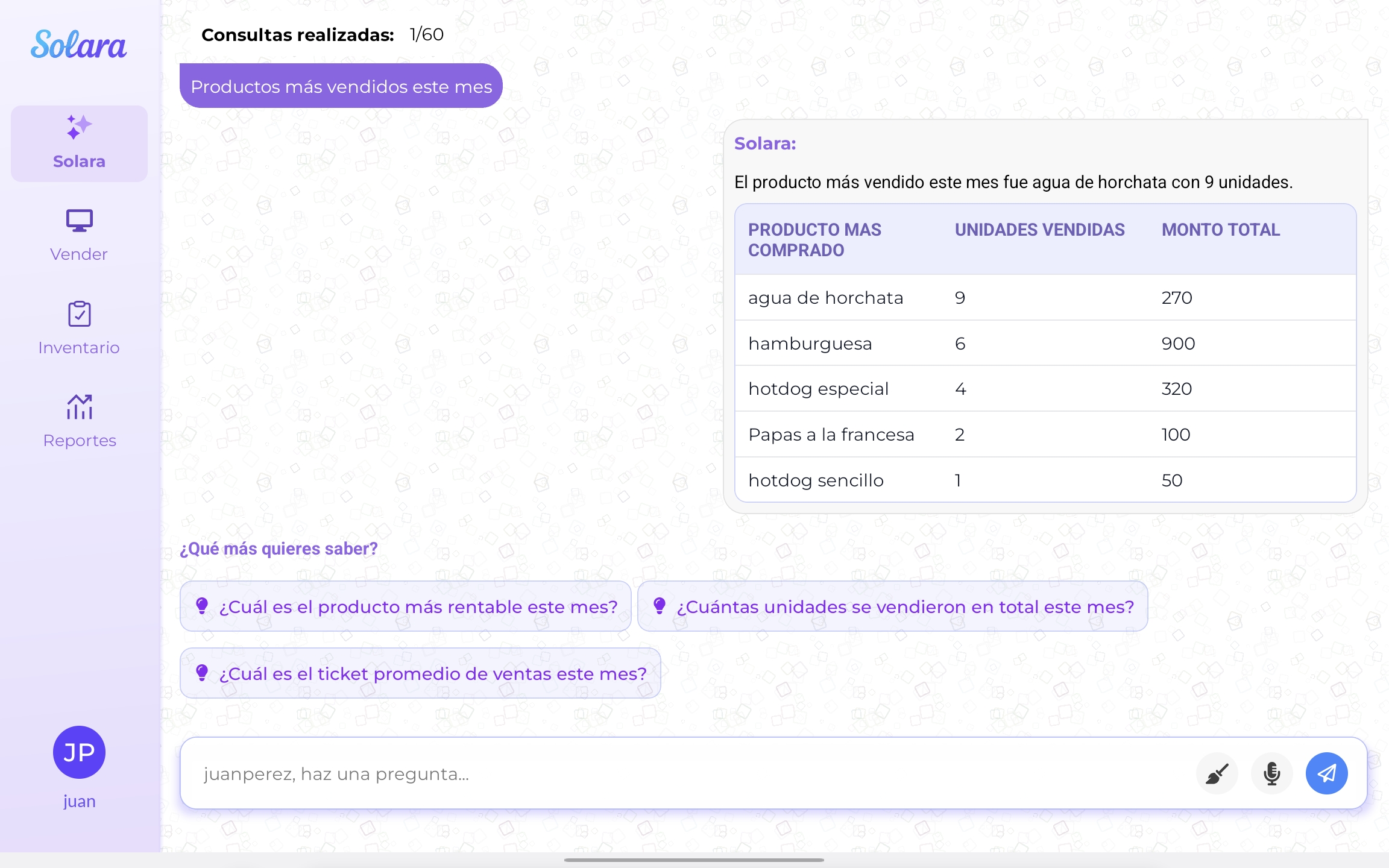This screenshot has height=868, width=1389.
Task: Activate the microphone voice input
Action: [1271, 773]
